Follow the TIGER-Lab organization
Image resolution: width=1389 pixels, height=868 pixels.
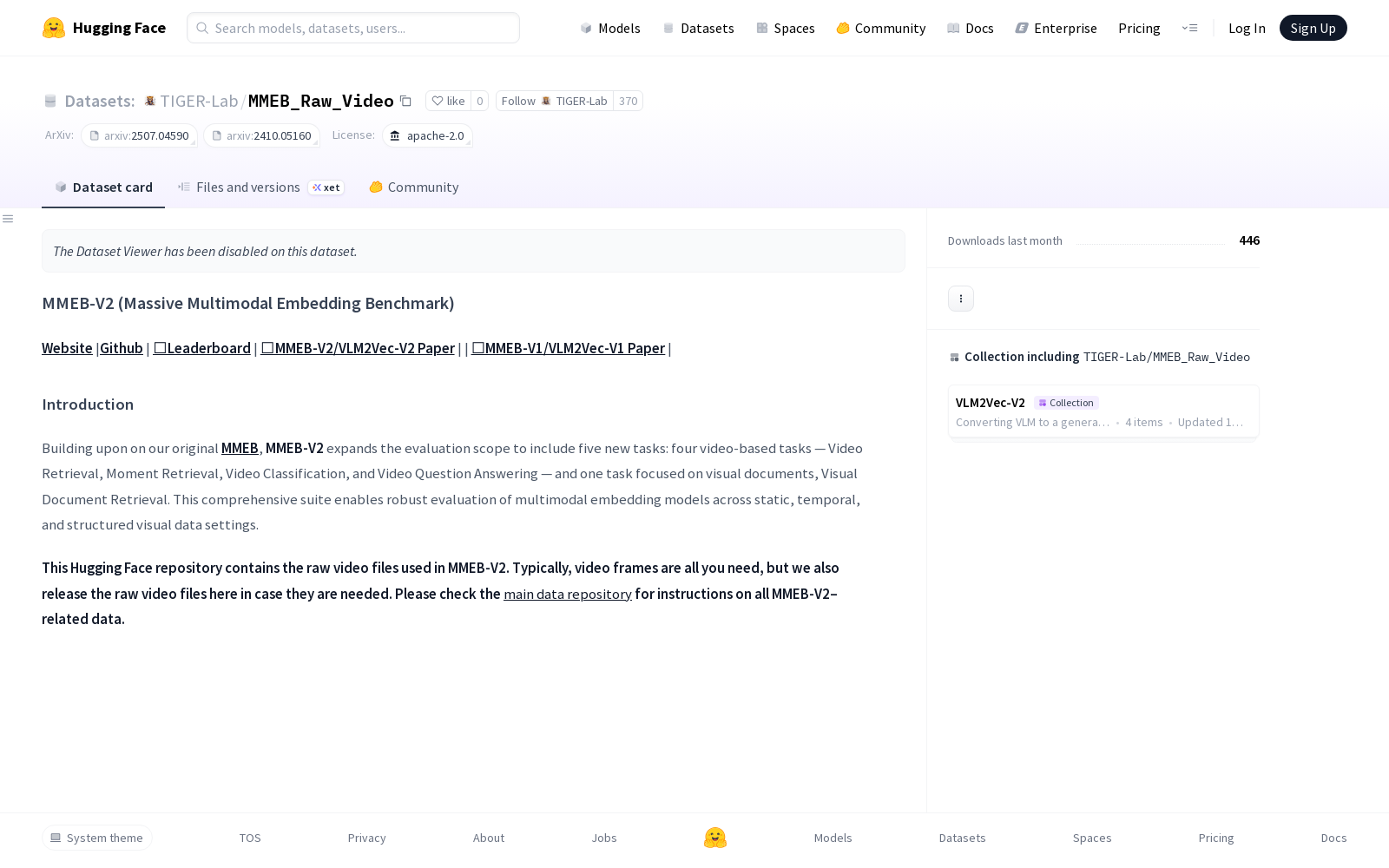pos(555,101)
